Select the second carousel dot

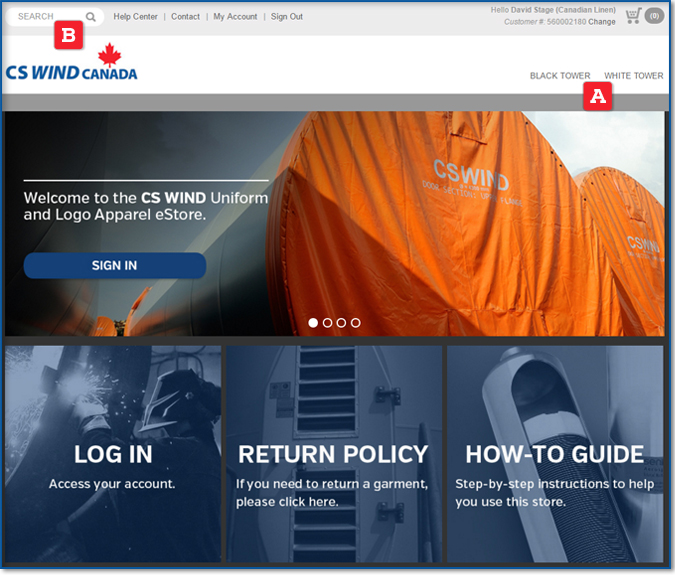[x=328, y=323]
